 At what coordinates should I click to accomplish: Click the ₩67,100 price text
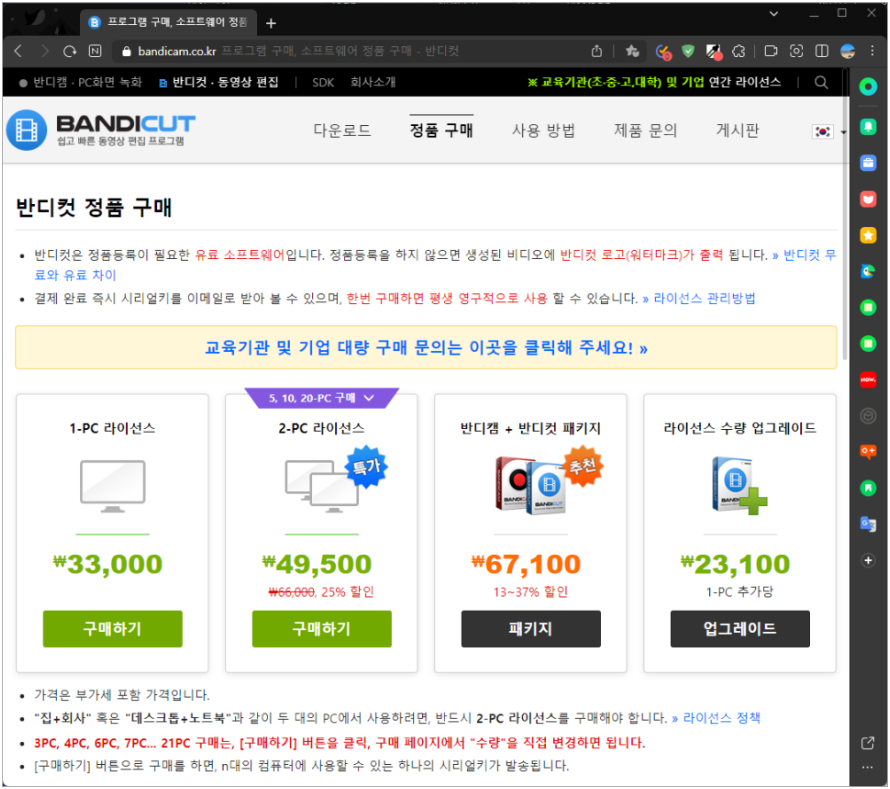pos(526,564)
